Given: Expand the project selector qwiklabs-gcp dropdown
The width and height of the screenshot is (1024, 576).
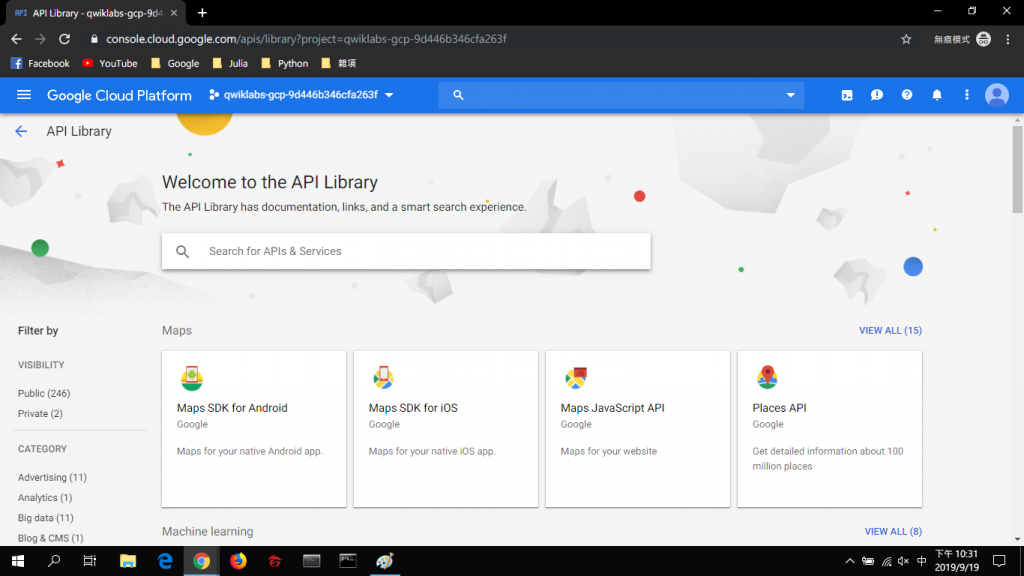Looking at the screenshot, I should (301, 95).
